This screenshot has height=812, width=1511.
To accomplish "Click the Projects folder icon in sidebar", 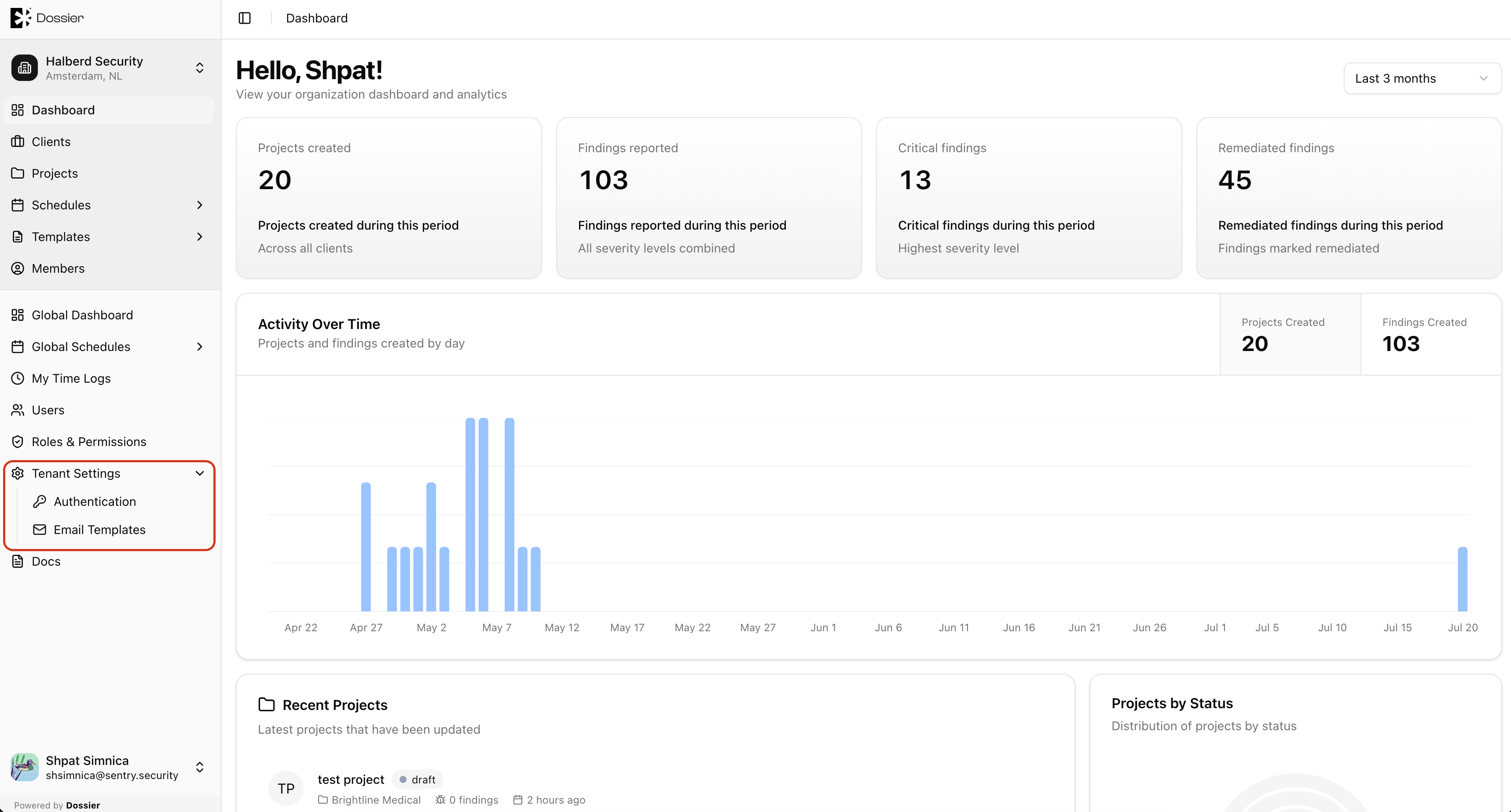I will tap(18, 174).
